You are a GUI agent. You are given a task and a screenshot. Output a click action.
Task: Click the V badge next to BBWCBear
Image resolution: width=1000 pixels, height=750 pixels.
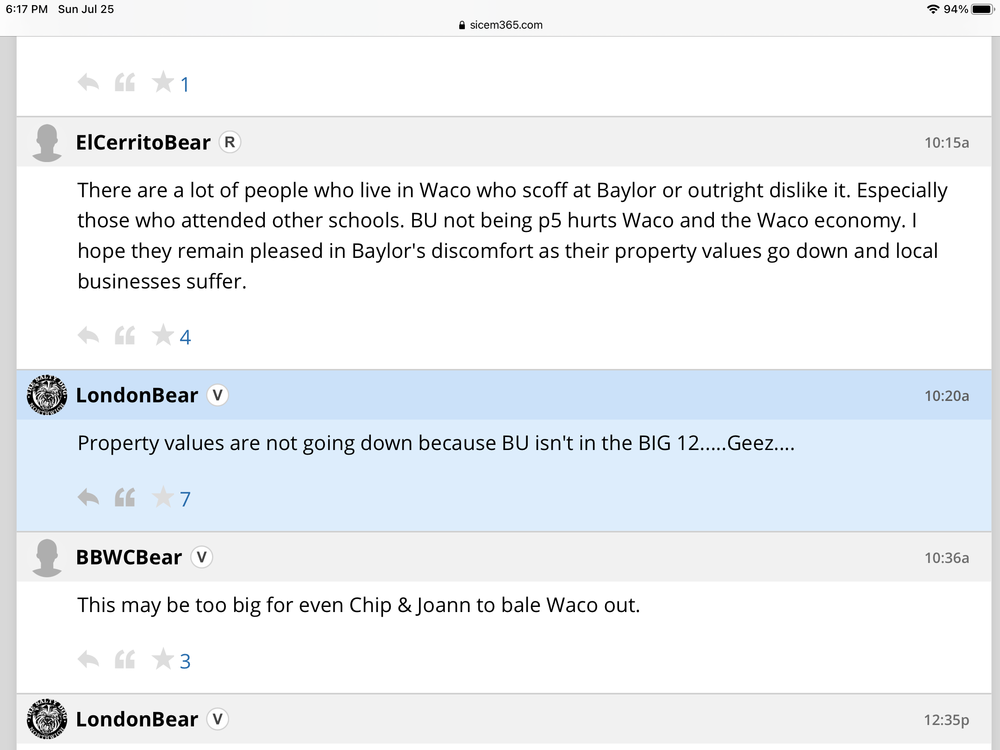pyautogui.click(x=202, y=557)
